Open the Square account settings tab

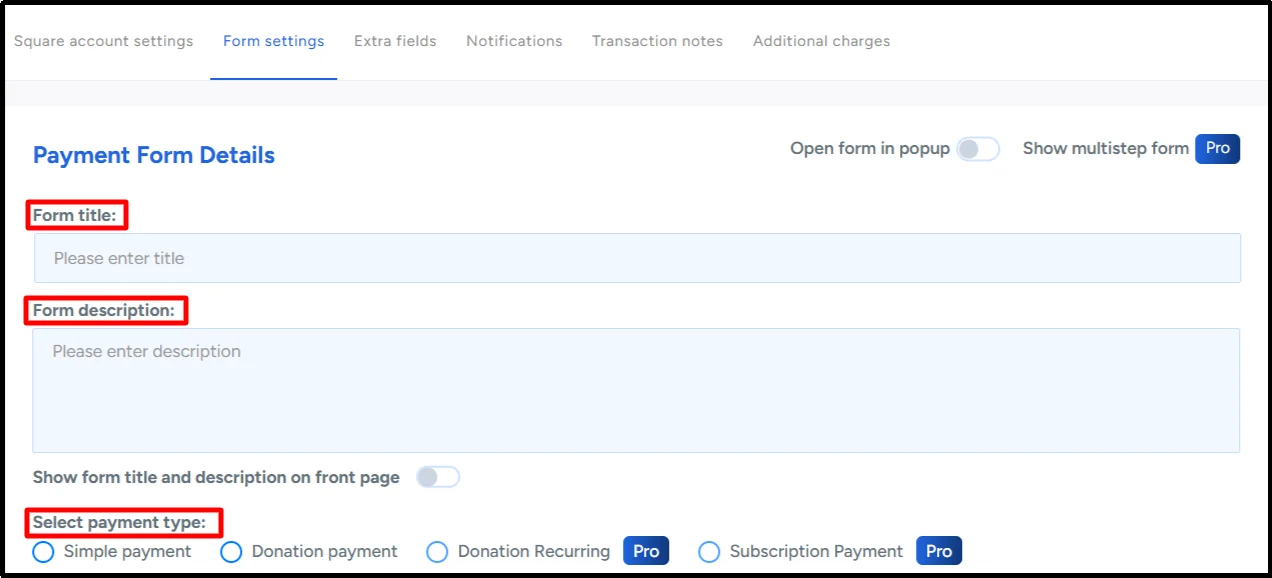pos(103,41)
